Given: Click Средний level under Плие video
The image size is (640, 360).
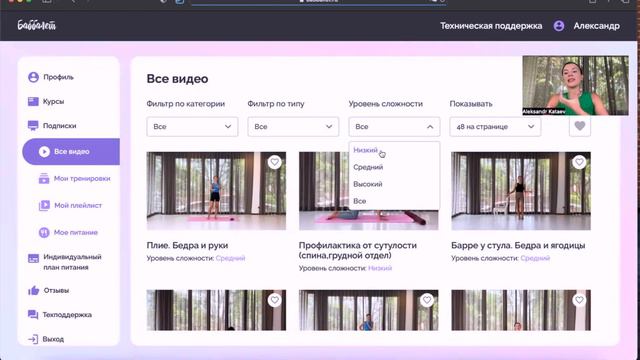Looking at the screenshot, I should pyautogui.click(x=230, y=258).
